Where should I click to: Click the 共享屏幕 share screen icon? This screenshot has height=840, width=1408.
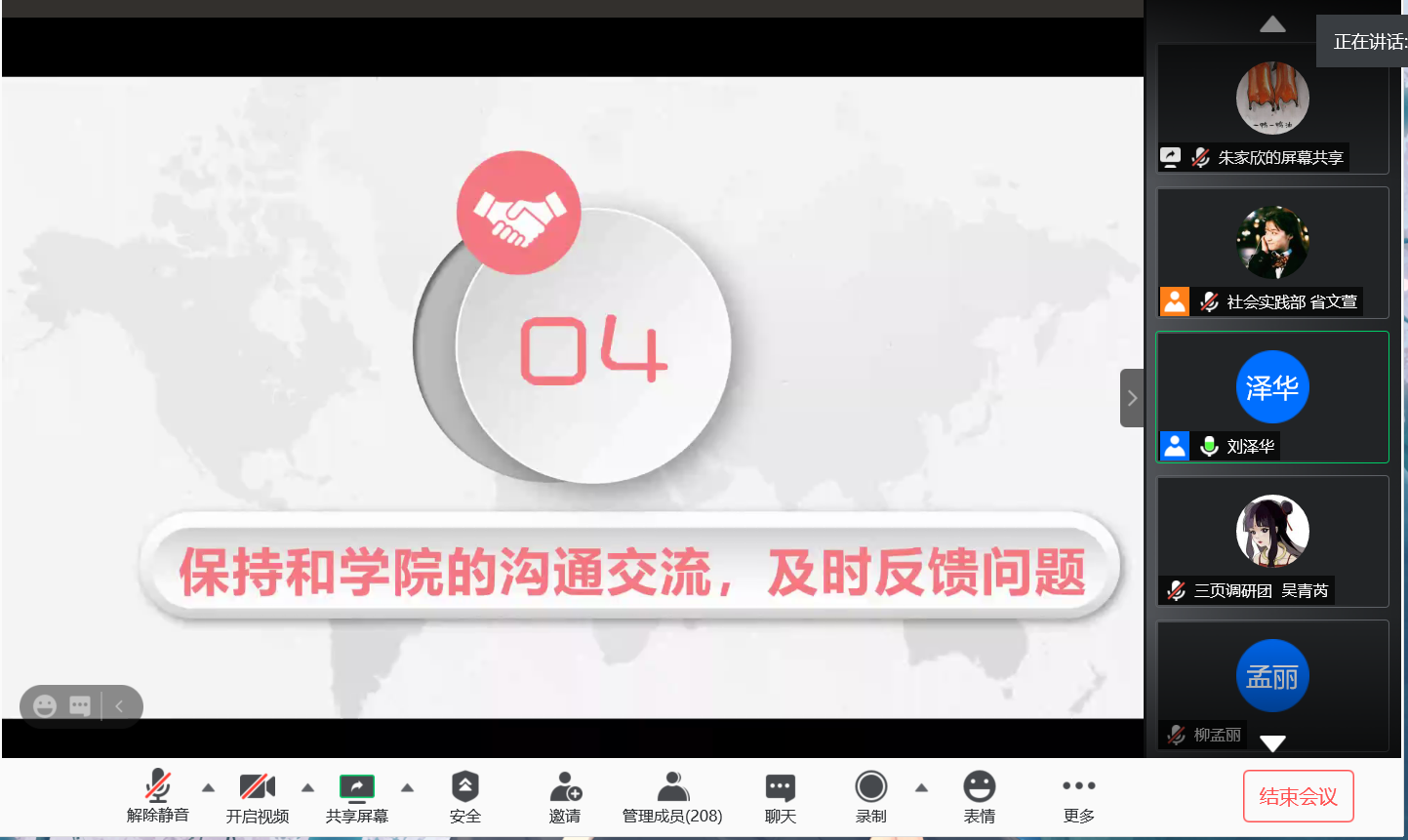(x=356, y=787)
